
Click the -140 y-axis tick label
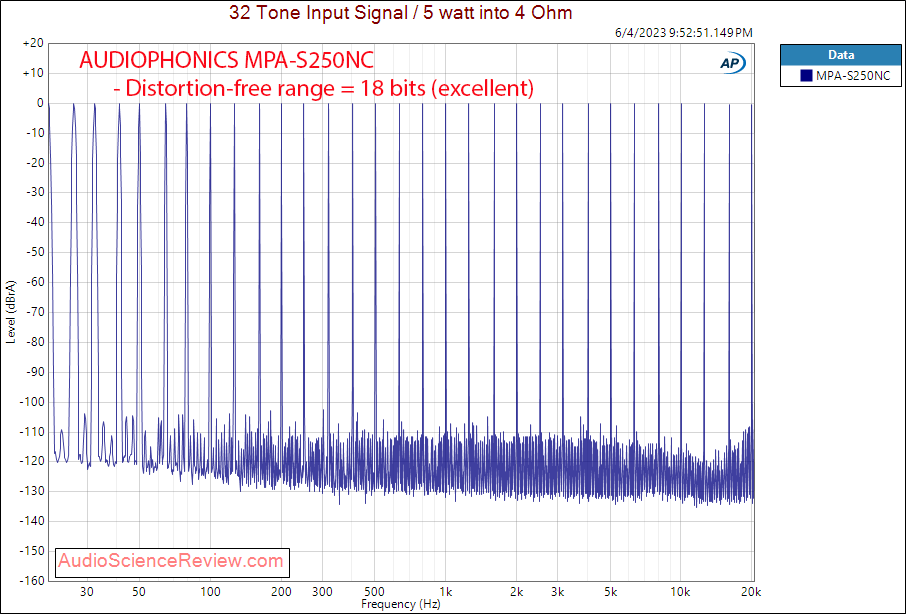32,522
